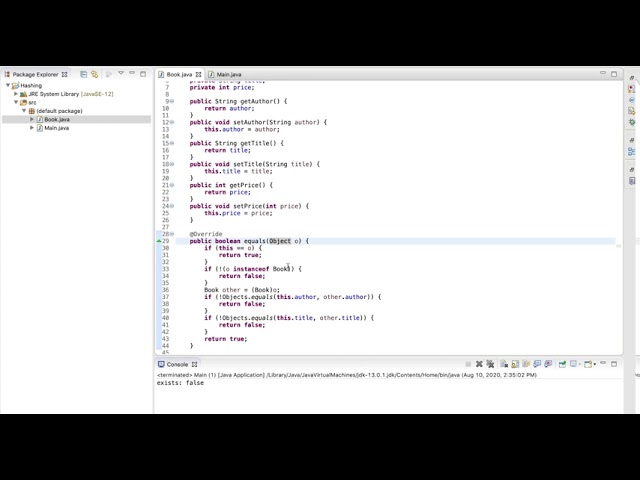
Task: Toggle show console on standard output
Action: pyautogui.click(x=537, y=364)
